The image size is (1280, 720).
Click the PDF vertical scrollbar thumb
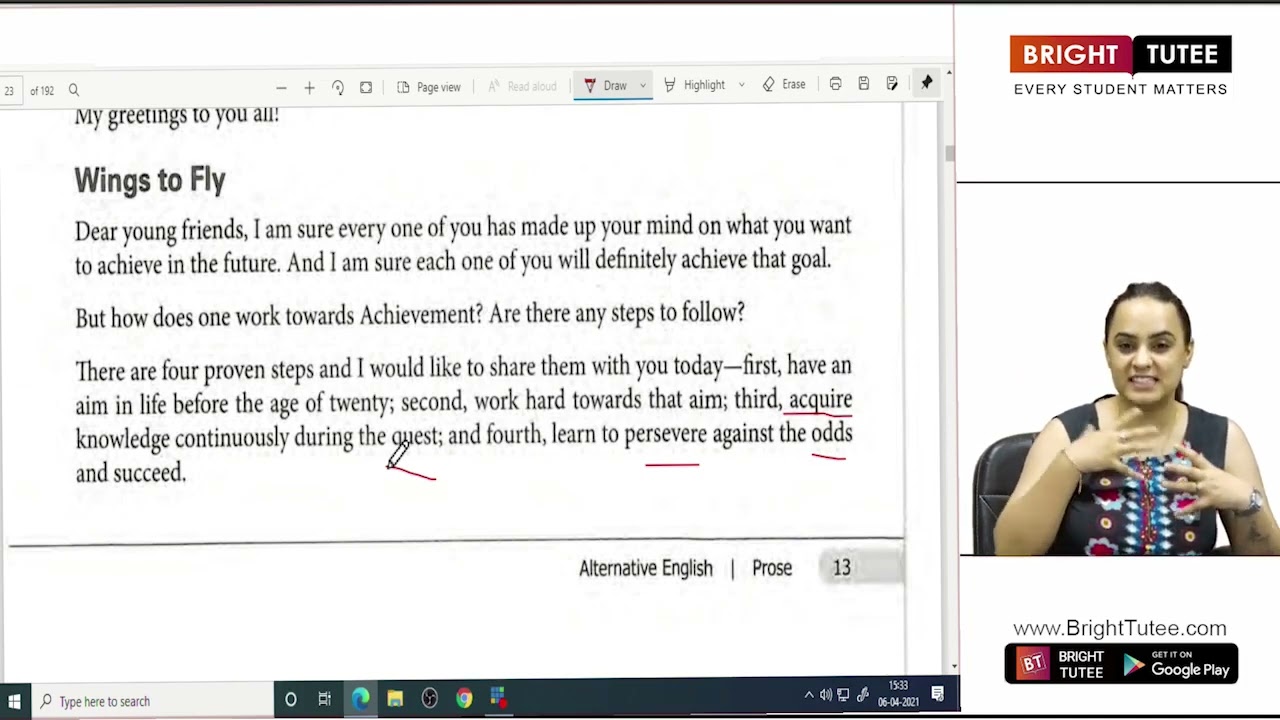(x=949, y=153)
